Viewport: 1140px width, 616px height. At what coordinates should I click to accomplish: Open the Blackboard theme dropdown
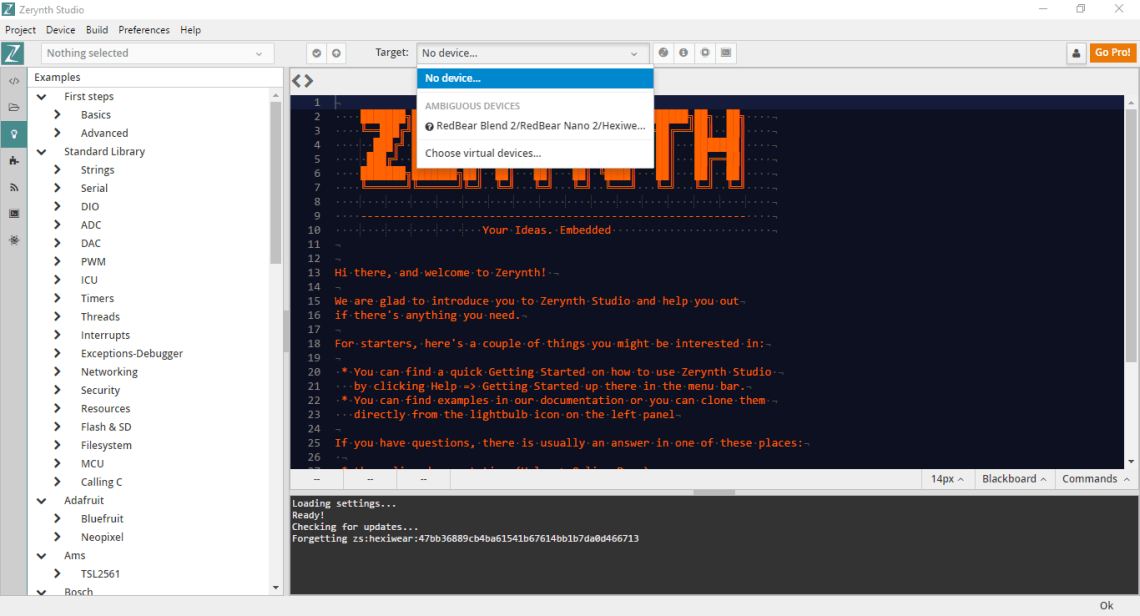[x=1013, y=479]
